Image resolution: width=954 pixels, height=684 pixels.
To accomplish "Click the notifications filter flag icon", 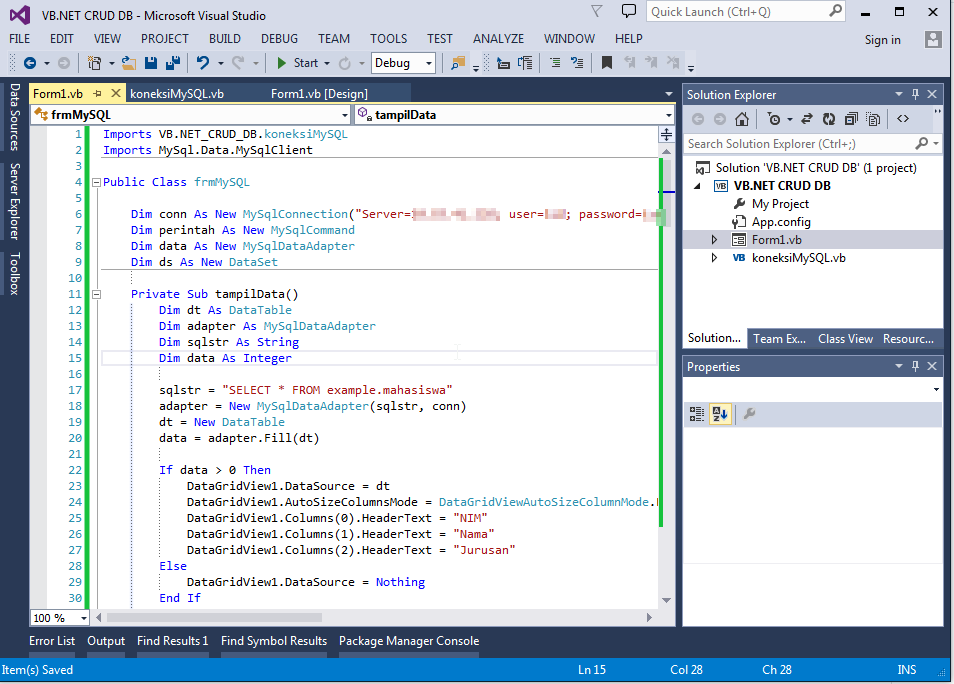I will click(x=597, y=11).
